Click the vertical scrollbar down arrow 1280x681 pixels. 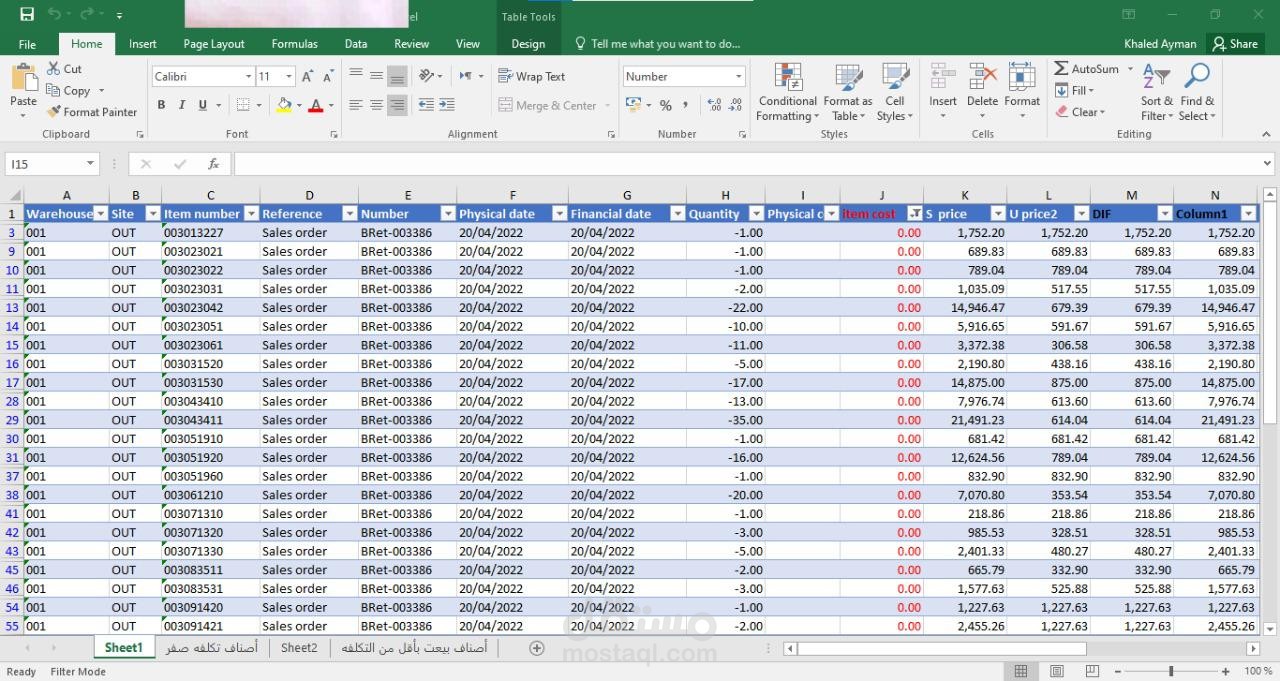[x=1270, y=629]
